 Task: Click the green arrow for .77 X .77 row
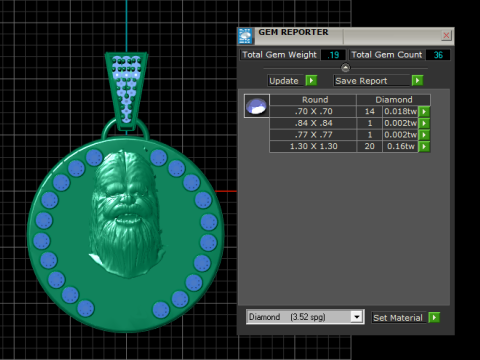424,135
